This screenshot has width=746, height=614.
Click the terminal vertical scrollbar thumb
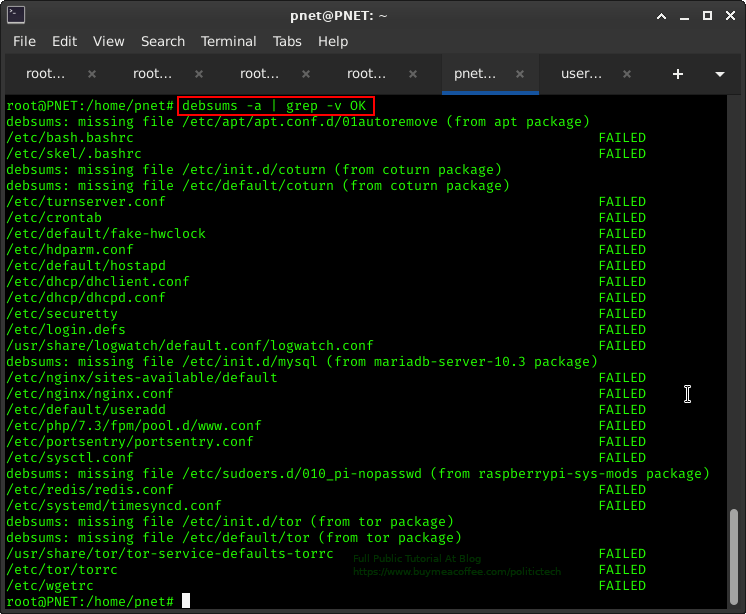tap(734, 557)
